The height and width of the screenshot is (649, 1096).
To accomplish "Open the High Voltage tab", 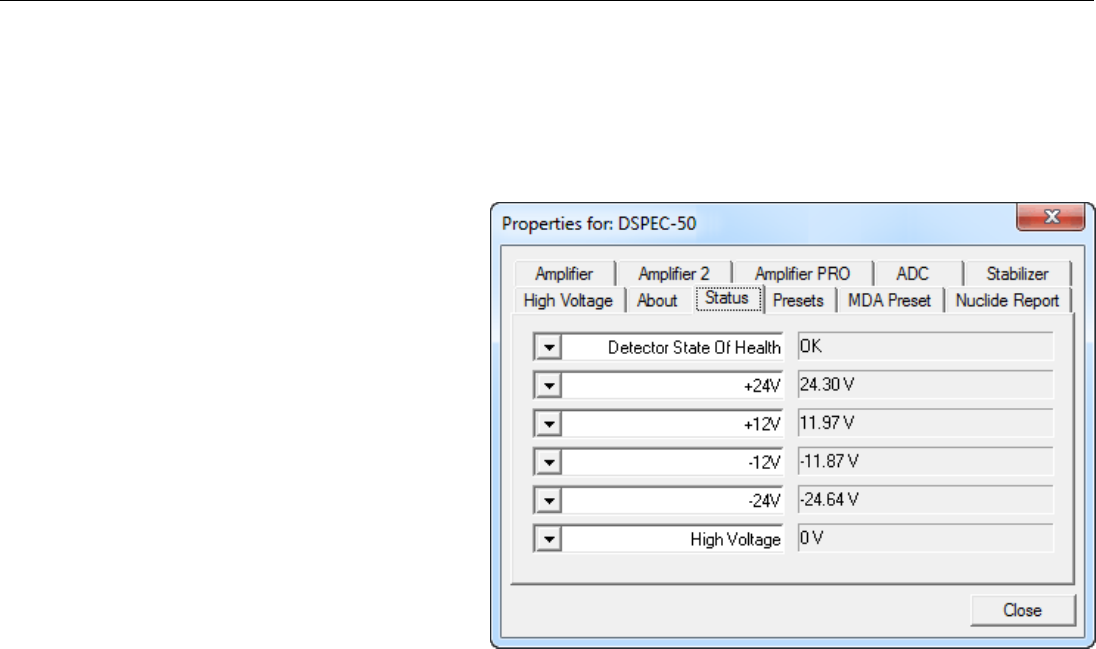I will click(568, 301).
